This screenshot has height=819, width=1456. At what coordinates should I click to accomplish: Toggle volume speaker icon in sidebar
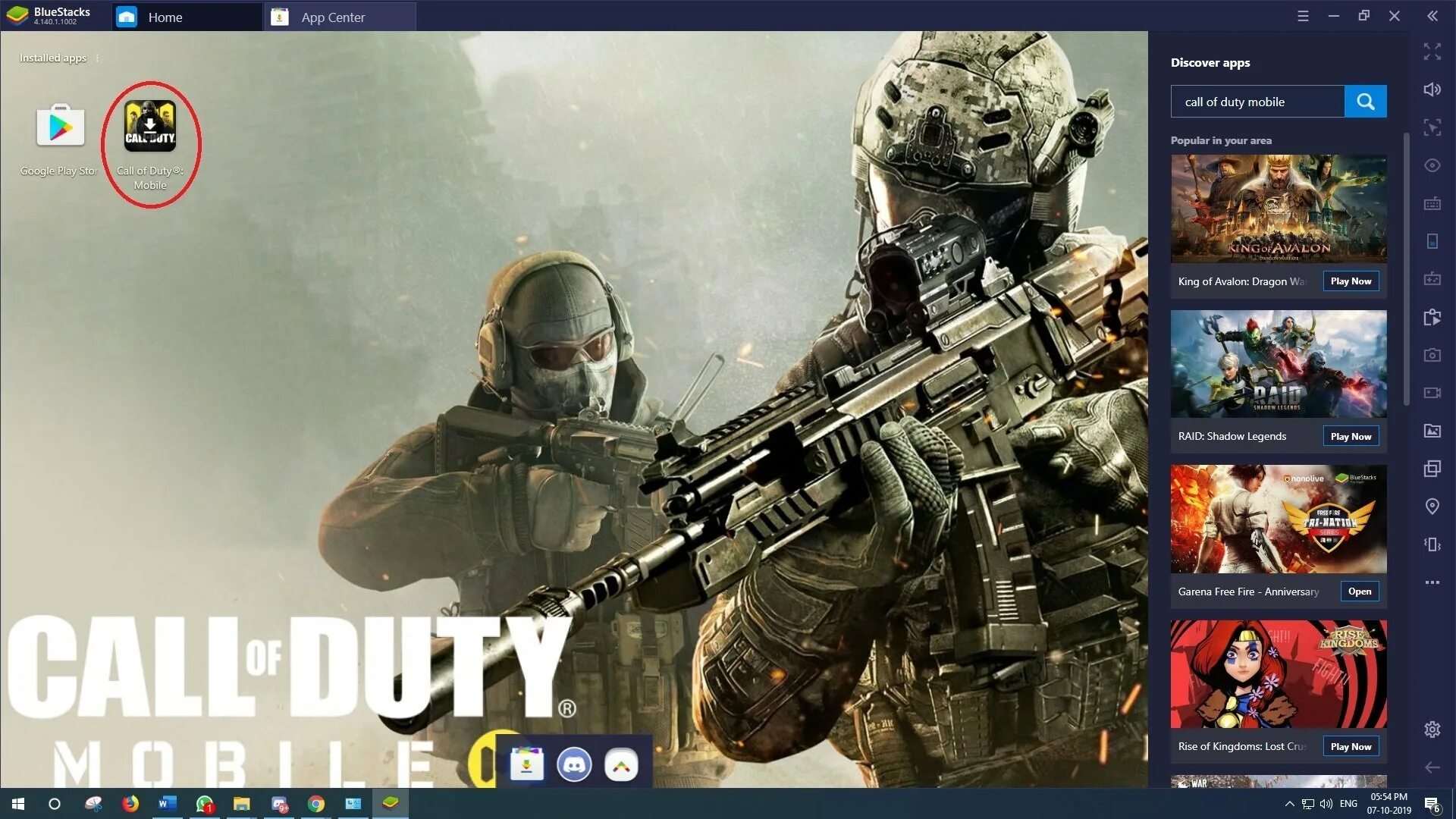click(x=1432, y=89)
